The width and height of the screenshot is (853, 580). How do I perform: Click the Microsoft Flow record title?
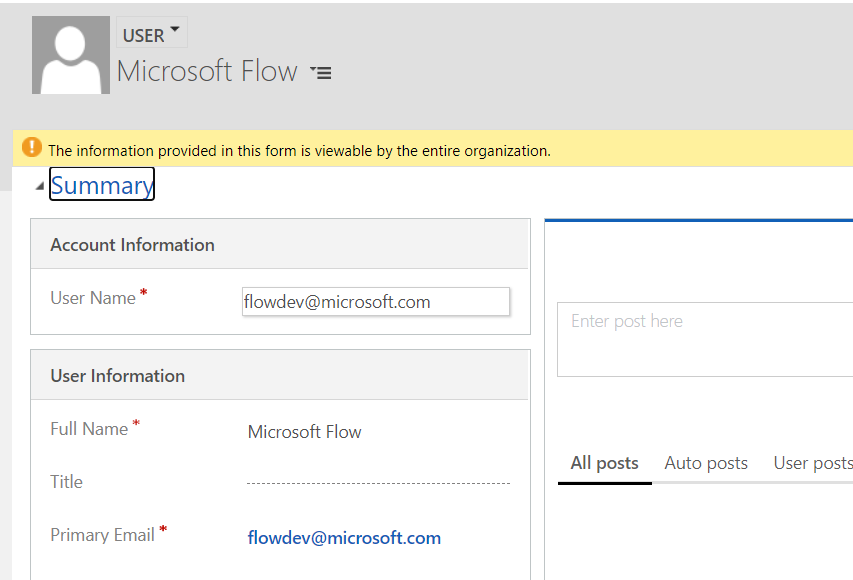click(x=207, y=71)
